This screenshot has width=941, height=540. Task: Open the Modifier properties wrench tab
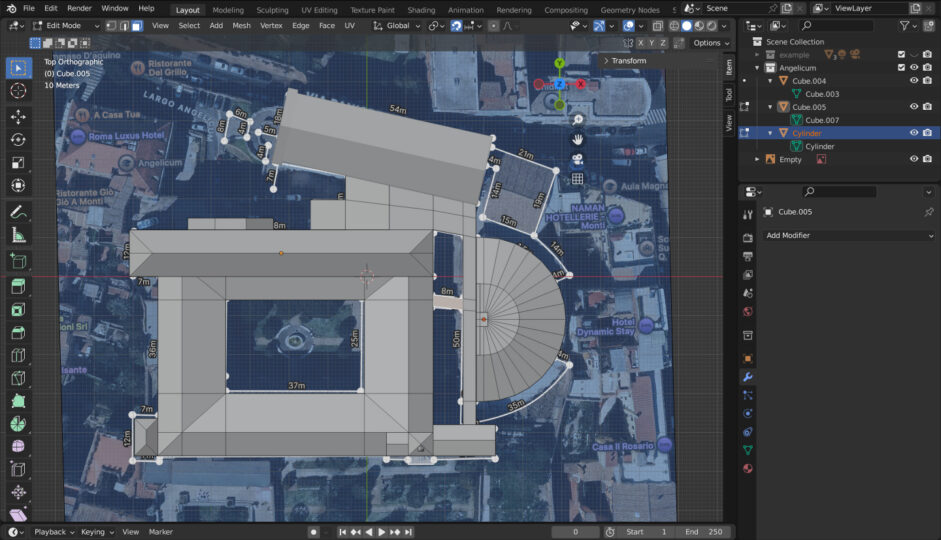748,377
